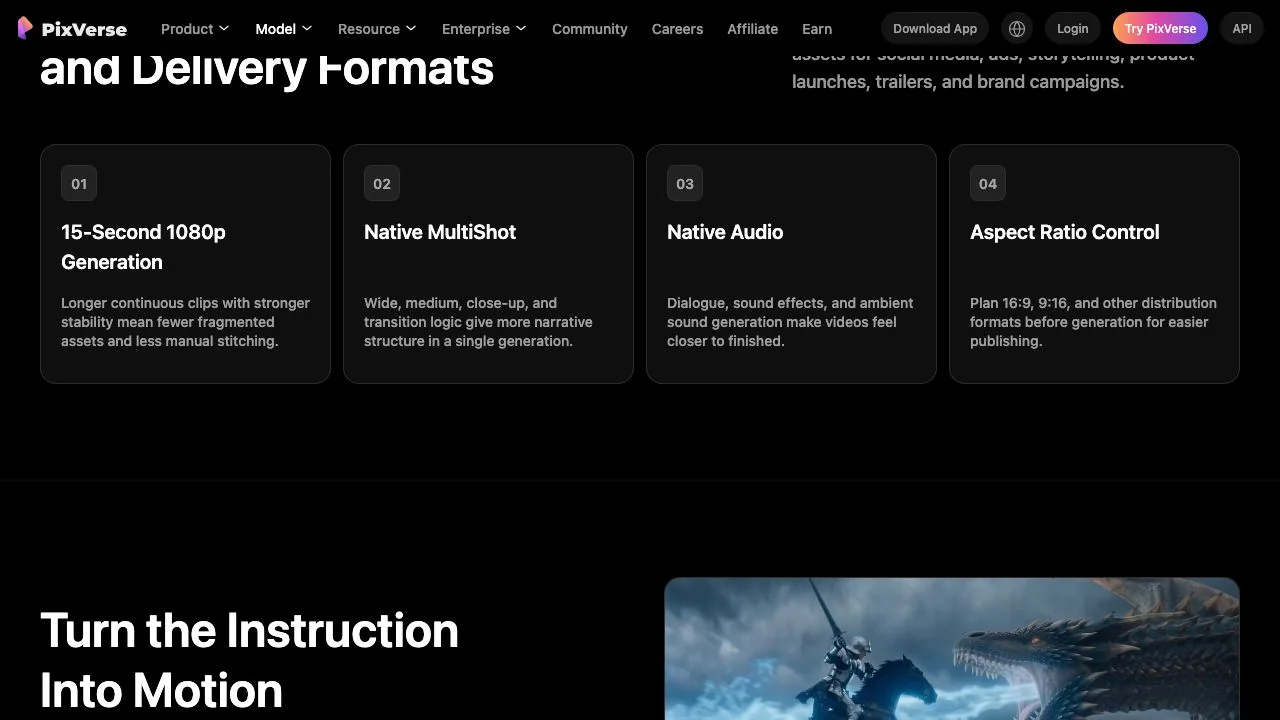Click the "Native Audio" card heading

tap(725, 232)
